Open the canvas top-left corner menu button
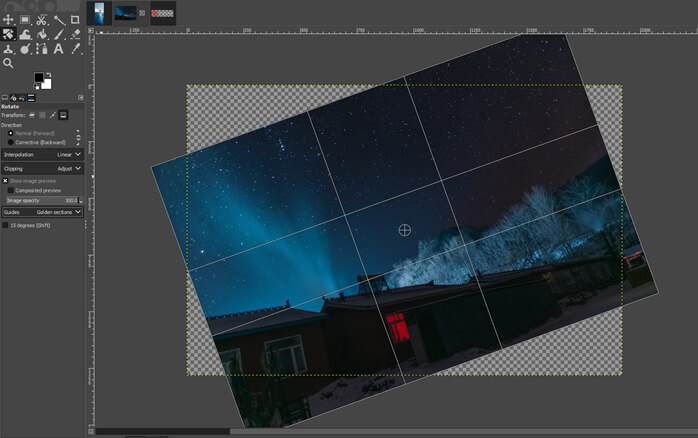 [91, 31]
